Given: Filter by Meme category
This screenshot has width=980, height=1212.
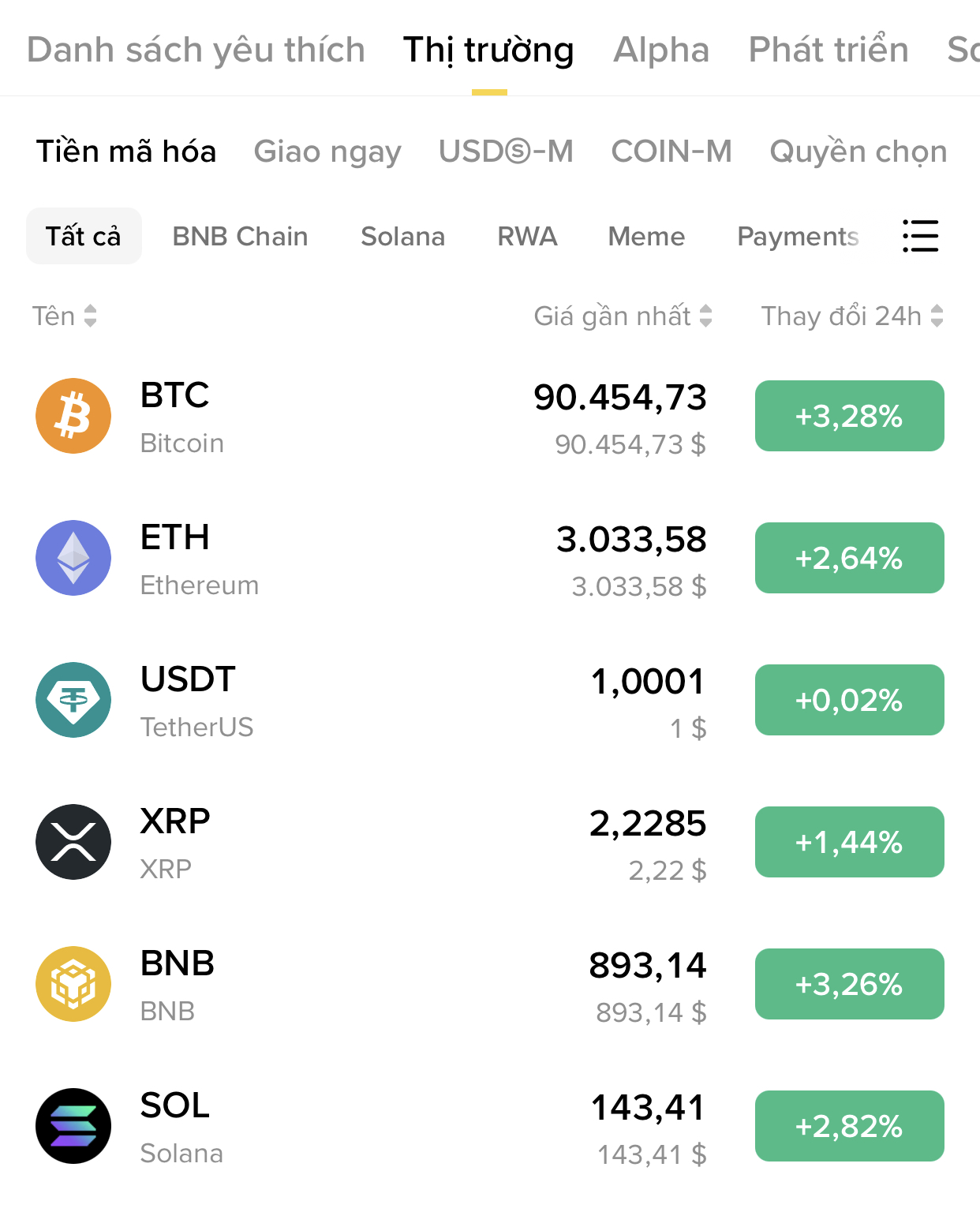Looking at the screenshot, I should (x=646, y=237).
